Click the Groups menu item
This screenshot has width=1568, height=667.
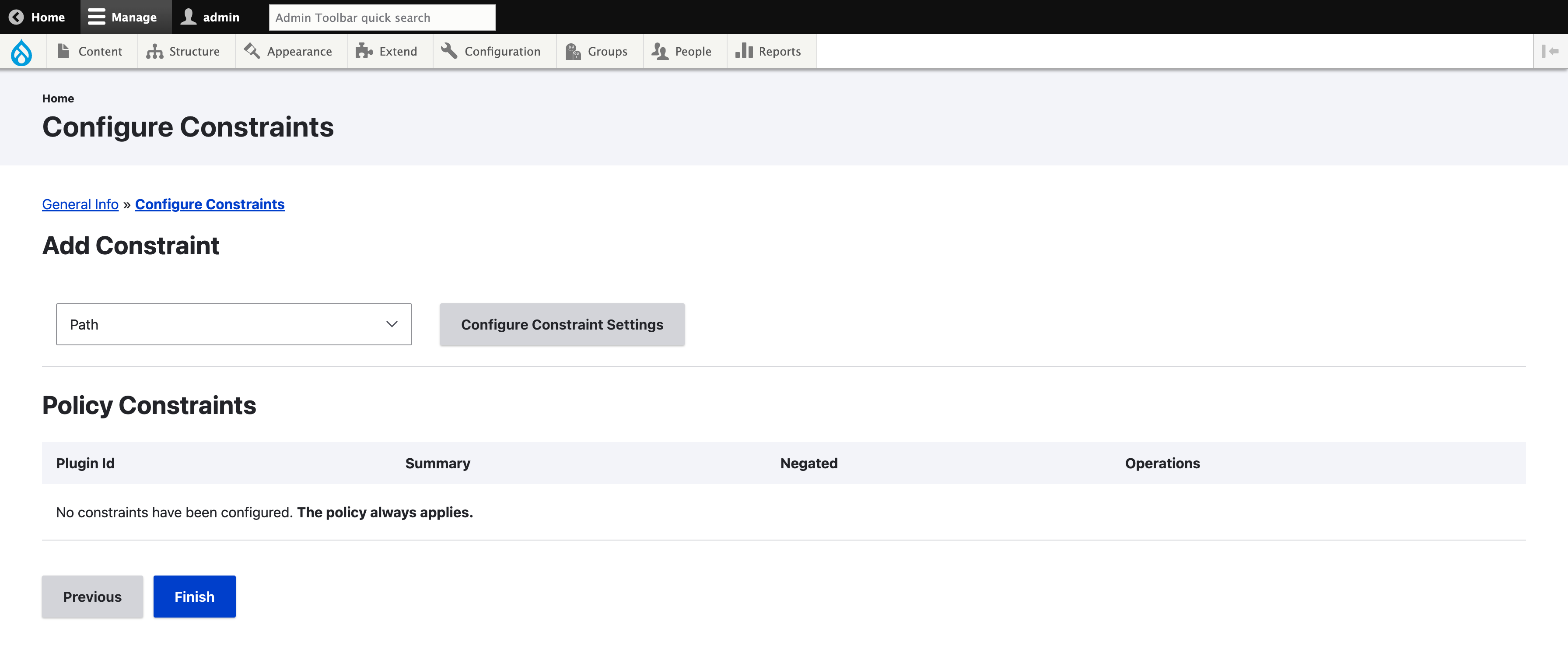(607, 51)
